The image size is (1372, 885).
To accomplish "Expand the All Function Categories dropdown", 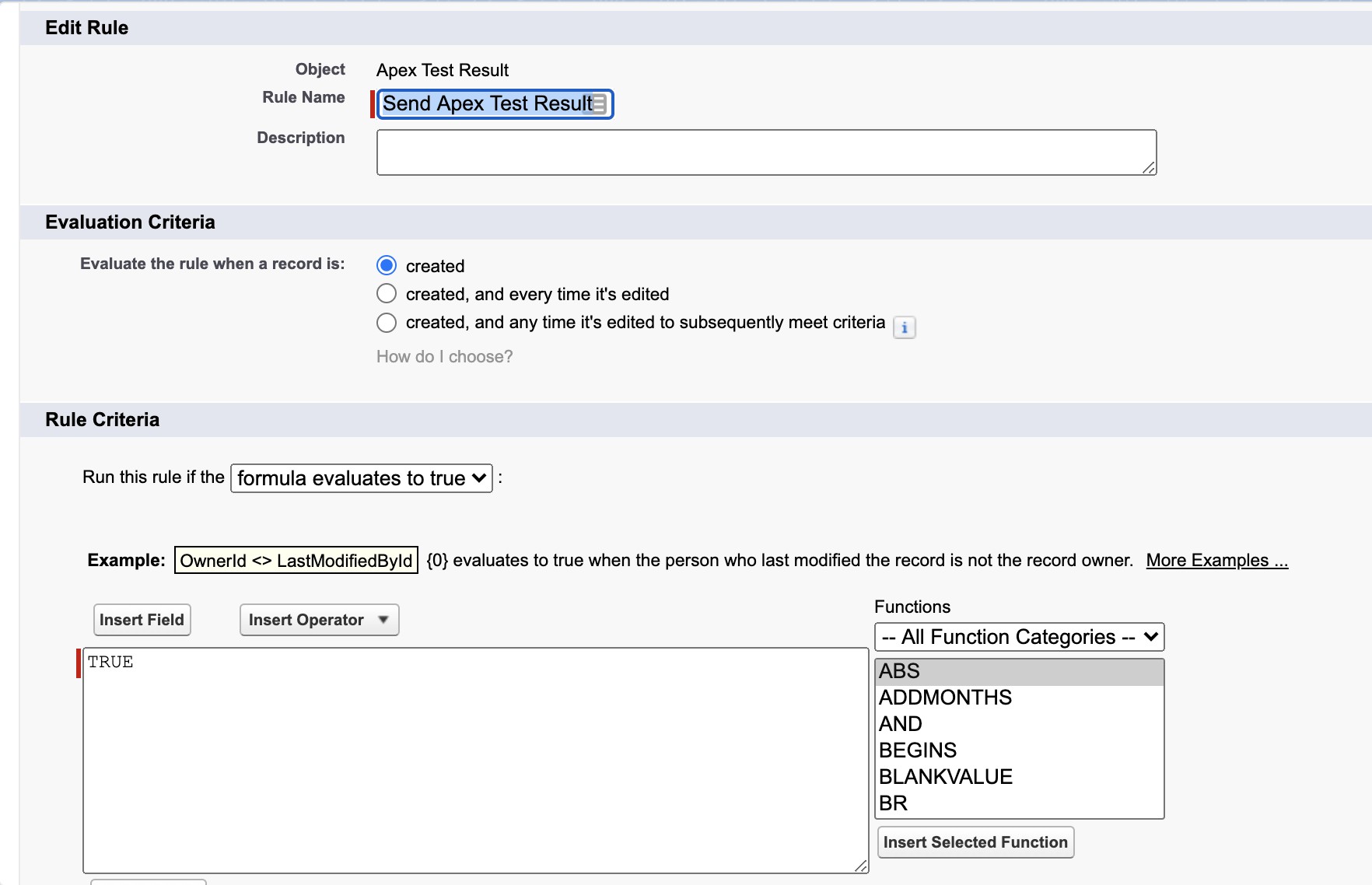I will point(1020,637).
